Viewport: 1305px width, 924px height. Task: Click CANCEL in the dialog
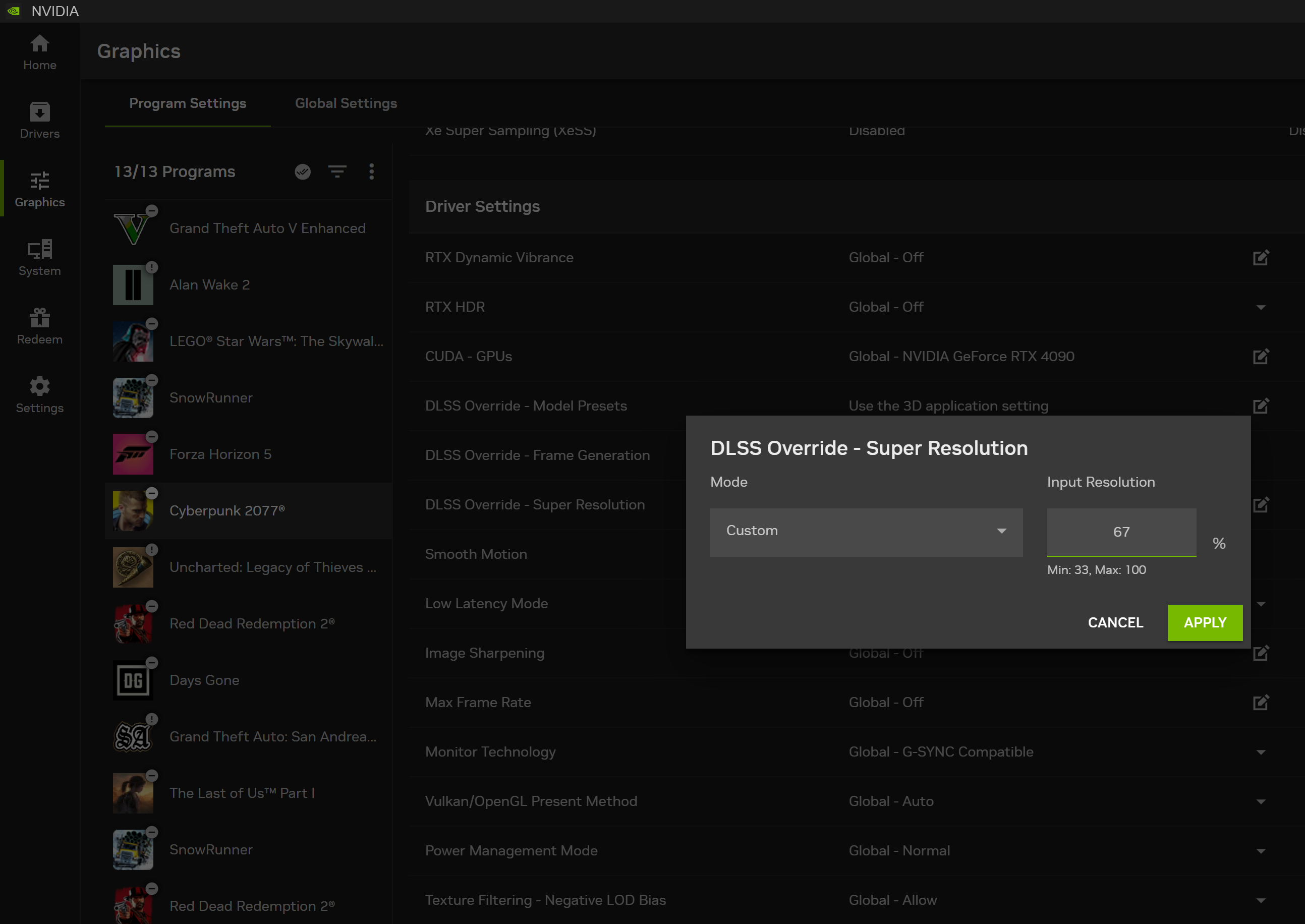(x=1115, y=622)
